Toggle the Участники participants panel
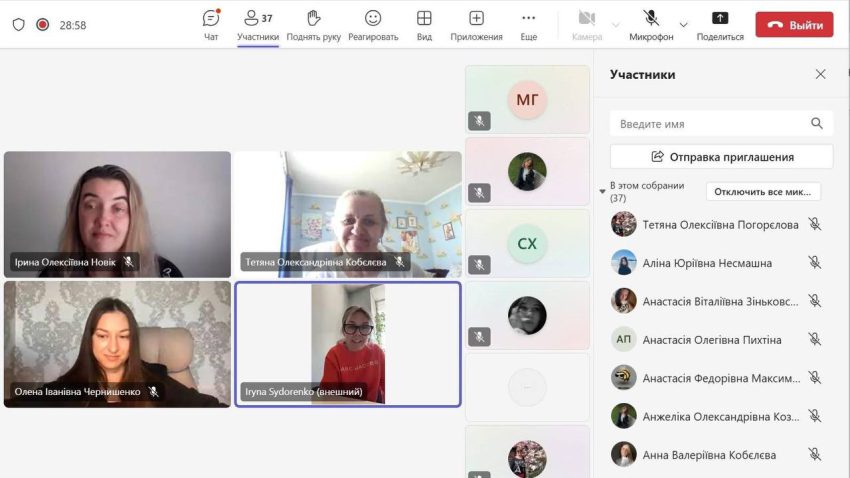 258,25
